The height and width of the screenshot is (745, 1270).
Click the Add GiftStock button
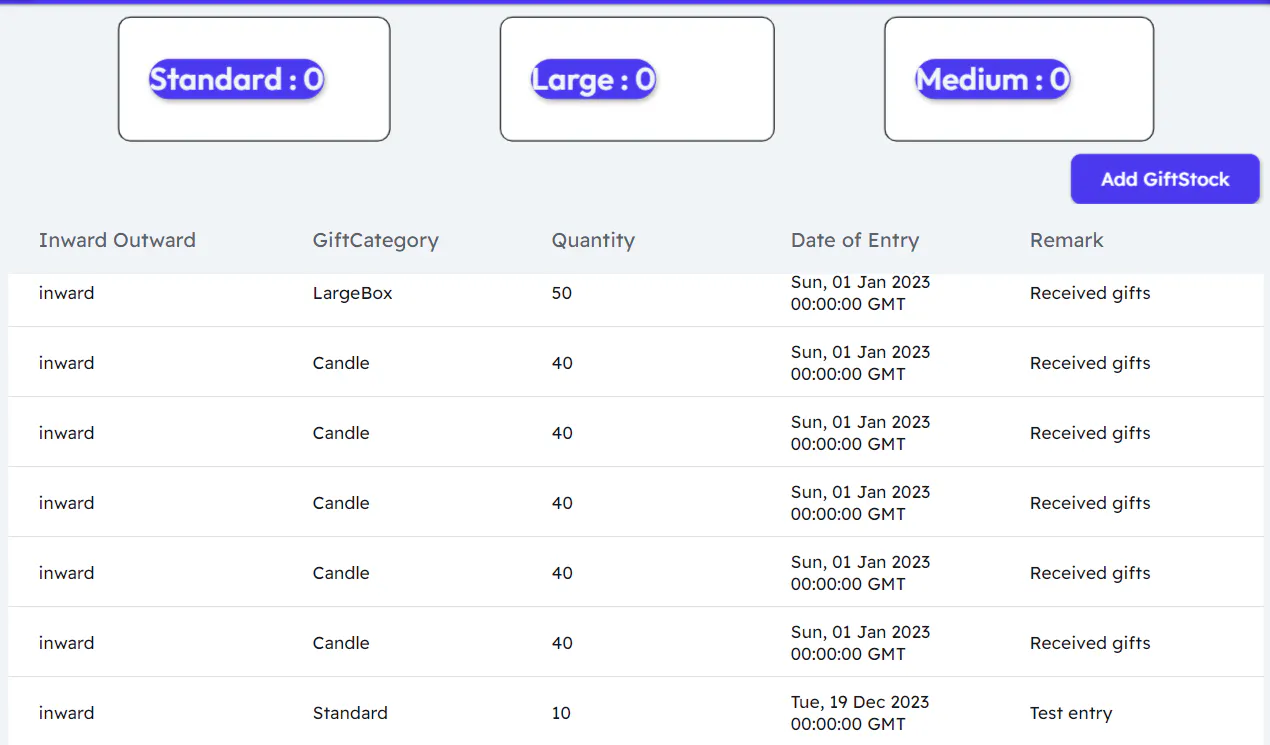tap(1165, 179)
